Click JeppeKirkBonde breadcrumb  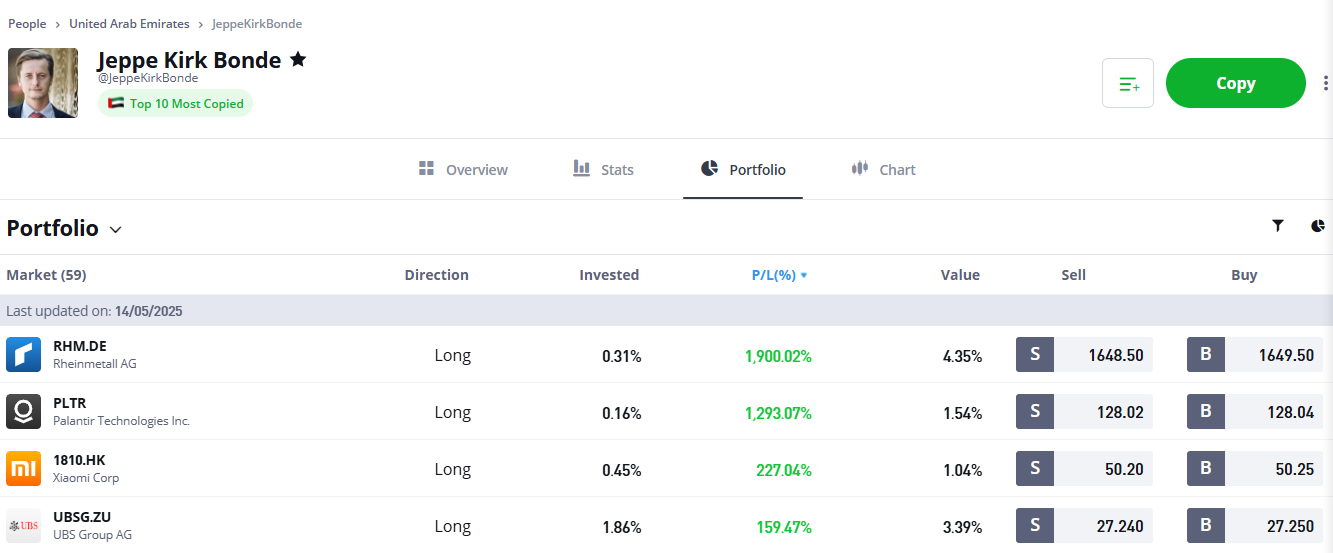[x=257, y=23]
